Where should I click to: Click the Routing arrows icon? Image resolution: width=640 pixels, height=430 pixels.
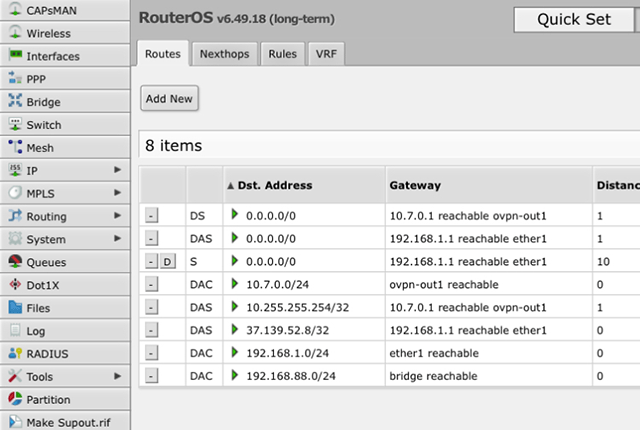click(x=15, y=215)
